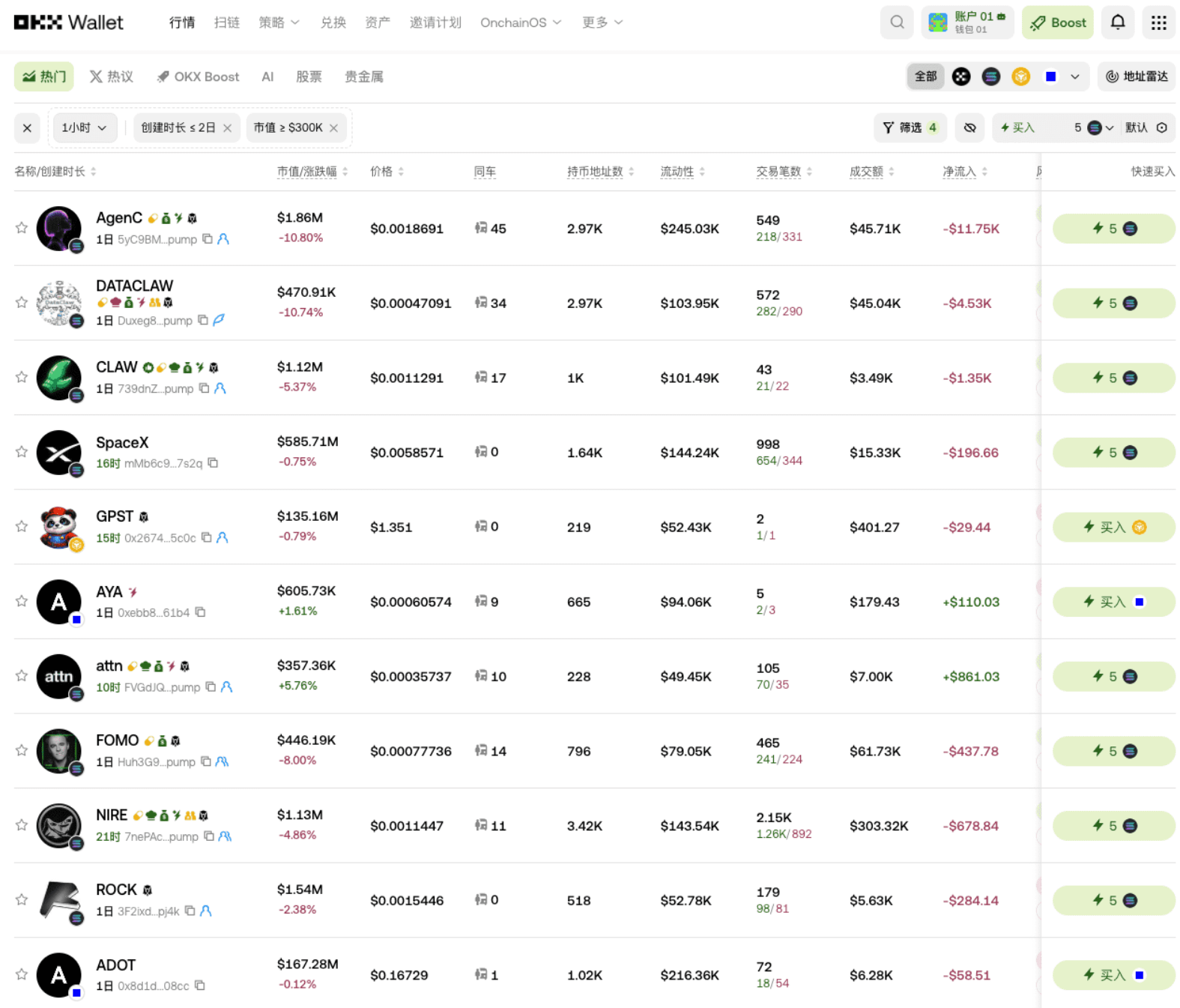The width and height of the screenshot is (1180, 1008).
Task: Click the green Boost button
Action: [1058, 22]
